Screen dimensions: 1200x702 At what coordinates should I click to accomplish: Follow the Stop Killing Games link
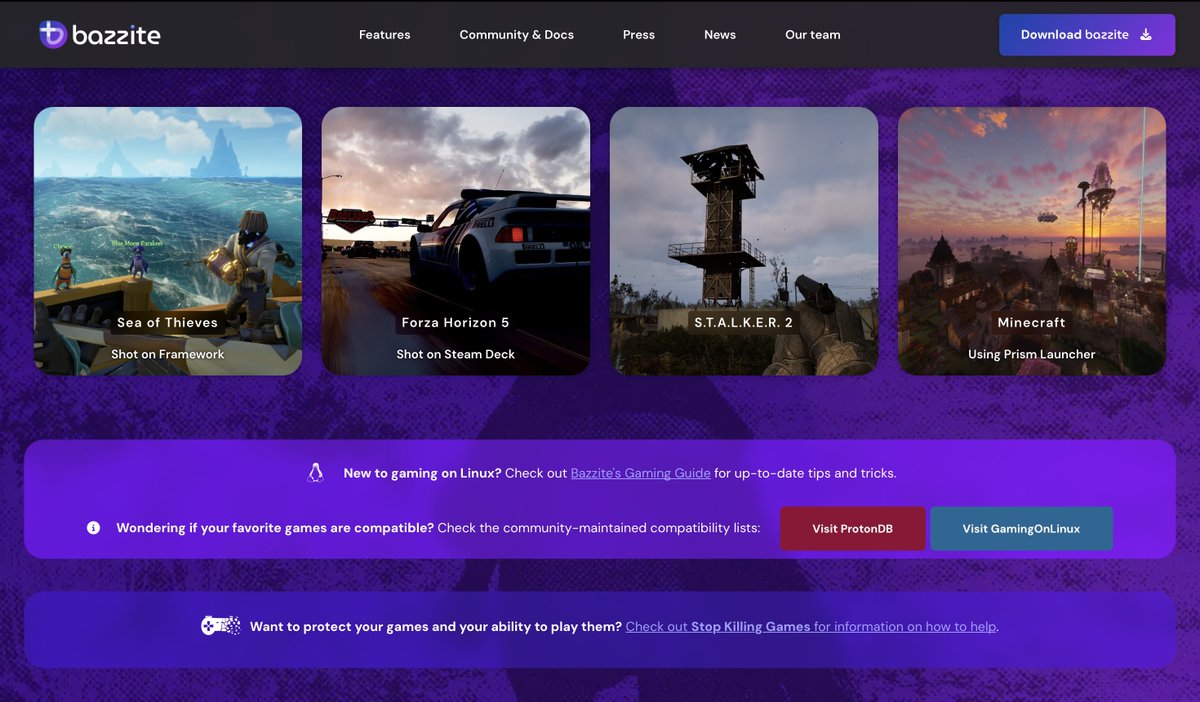pyautogui.click(x=812, y=627)
